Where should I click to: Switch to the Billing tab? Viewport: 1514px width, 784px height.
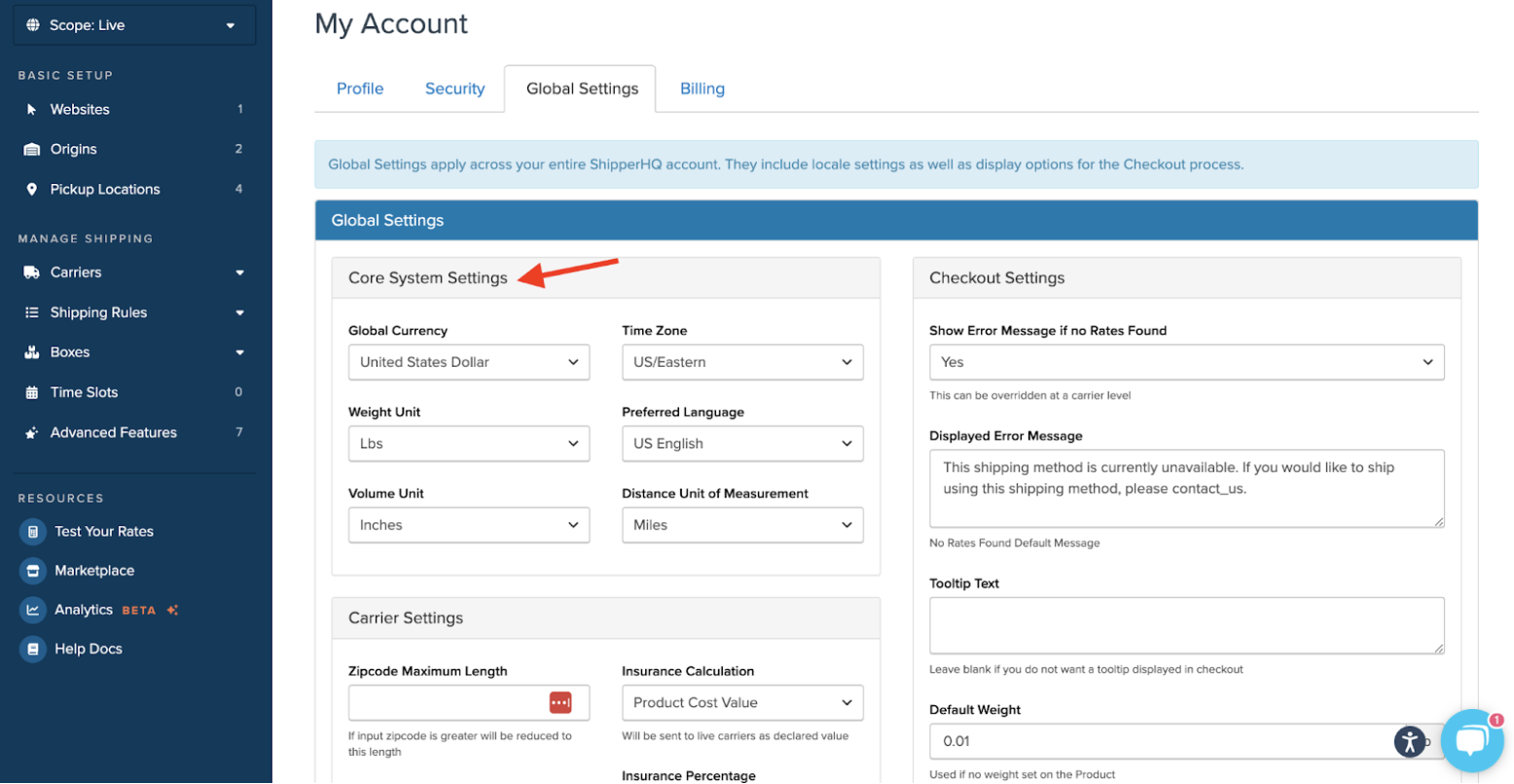[702, 89]
